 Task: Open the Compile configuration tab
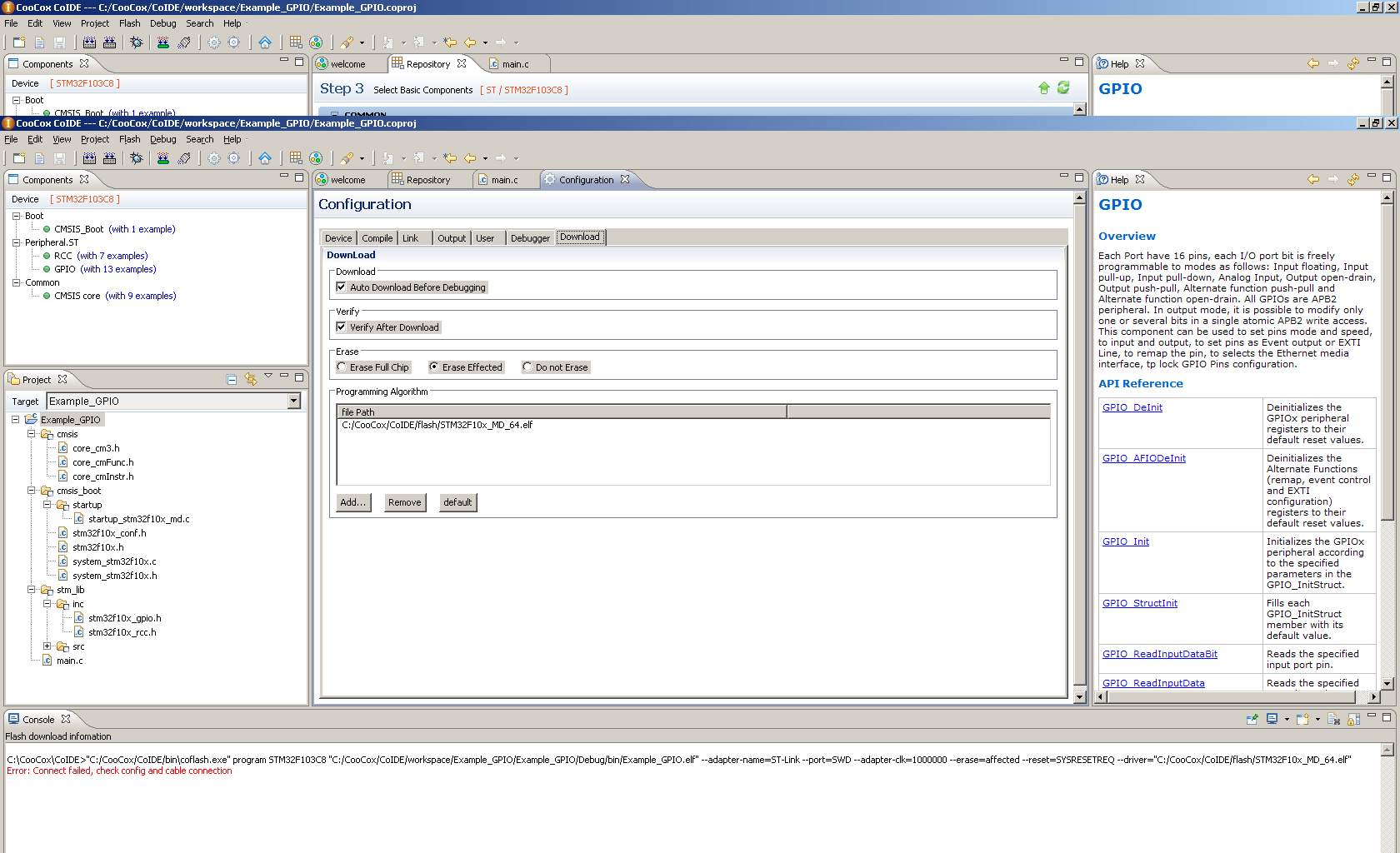(377, 238)
